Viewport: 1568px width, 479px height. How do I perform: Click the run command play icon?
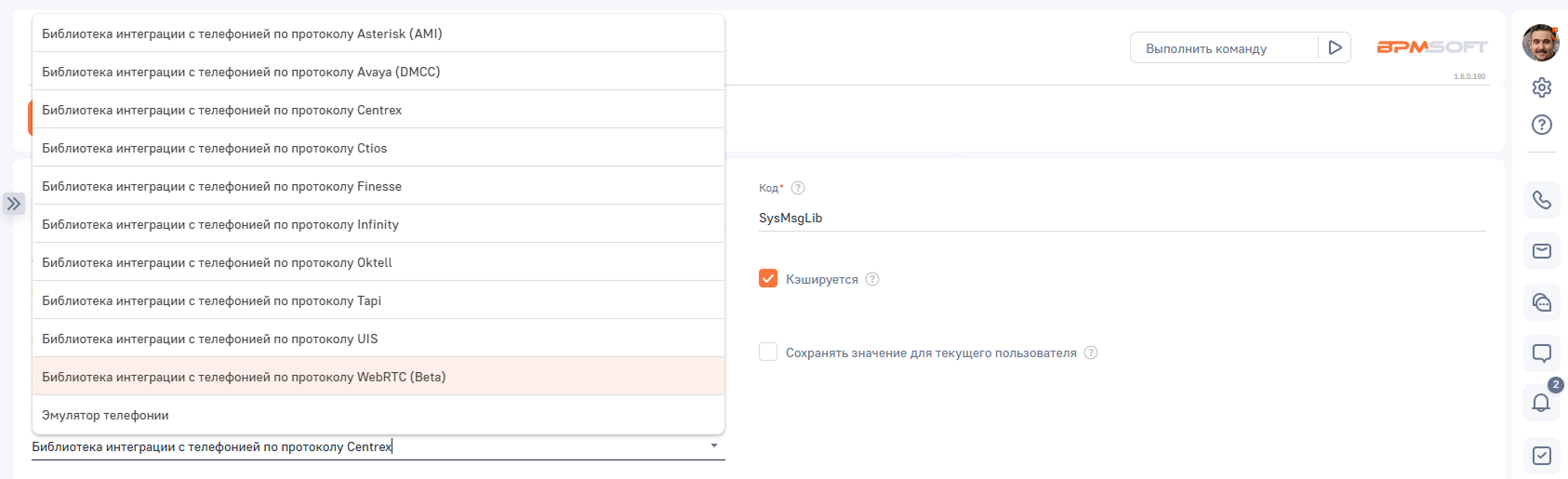point(1335,47)
